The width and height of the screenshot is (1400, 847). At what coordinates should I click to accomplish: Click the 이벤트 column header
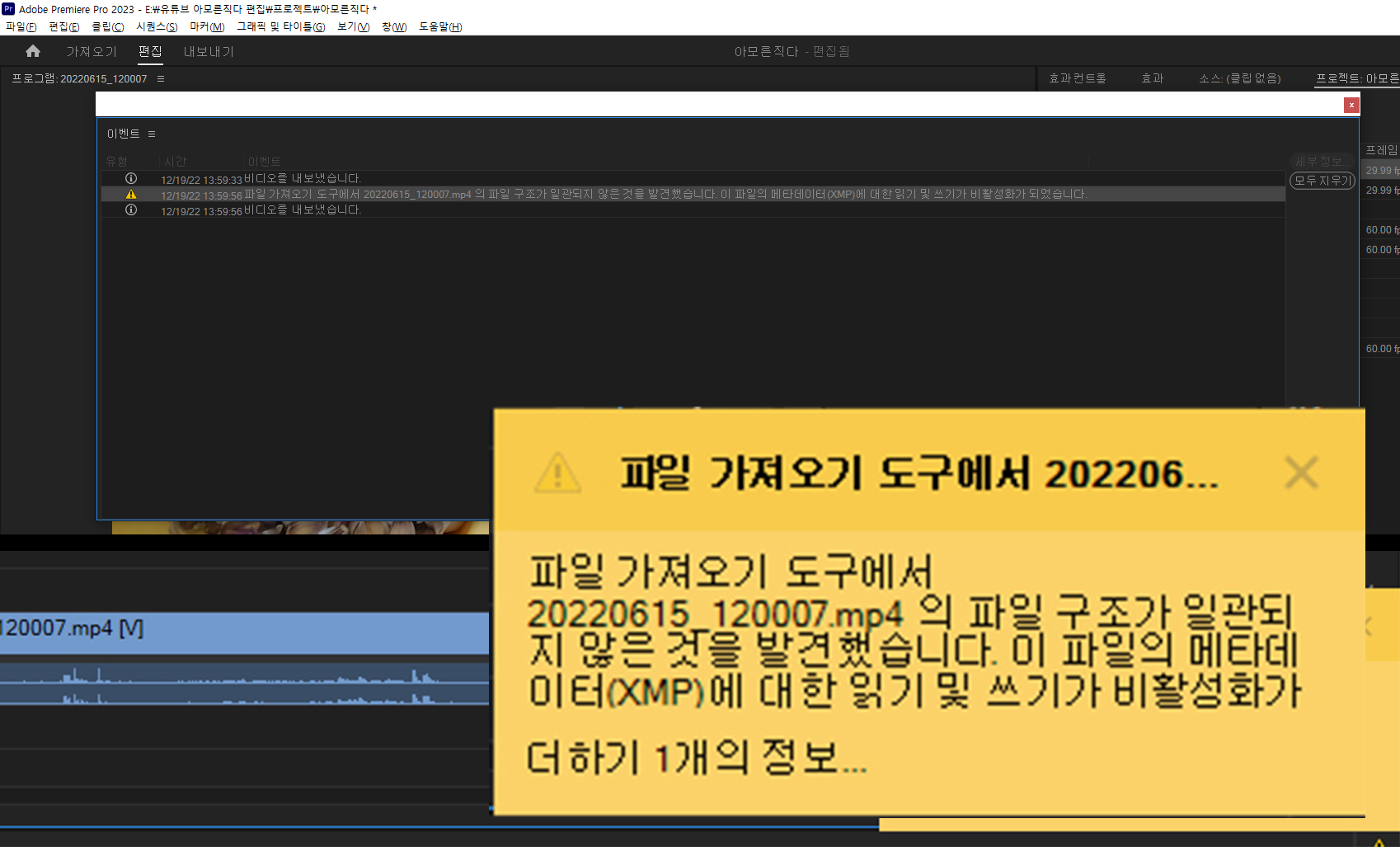coord(264,161)
